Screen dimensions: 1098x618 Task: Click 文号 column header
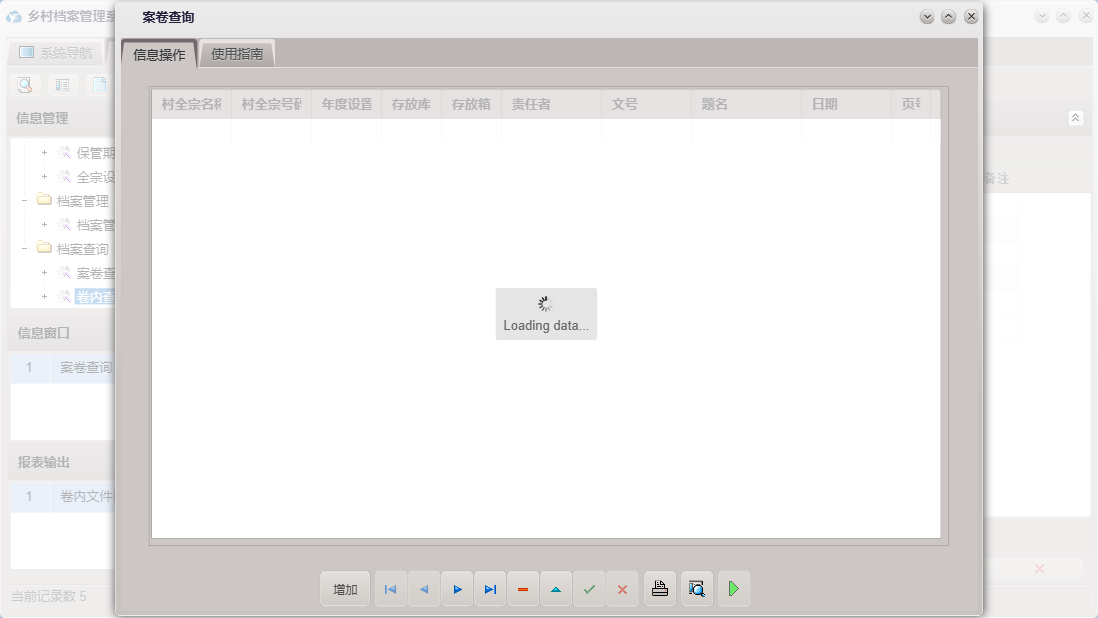(646, 104)
